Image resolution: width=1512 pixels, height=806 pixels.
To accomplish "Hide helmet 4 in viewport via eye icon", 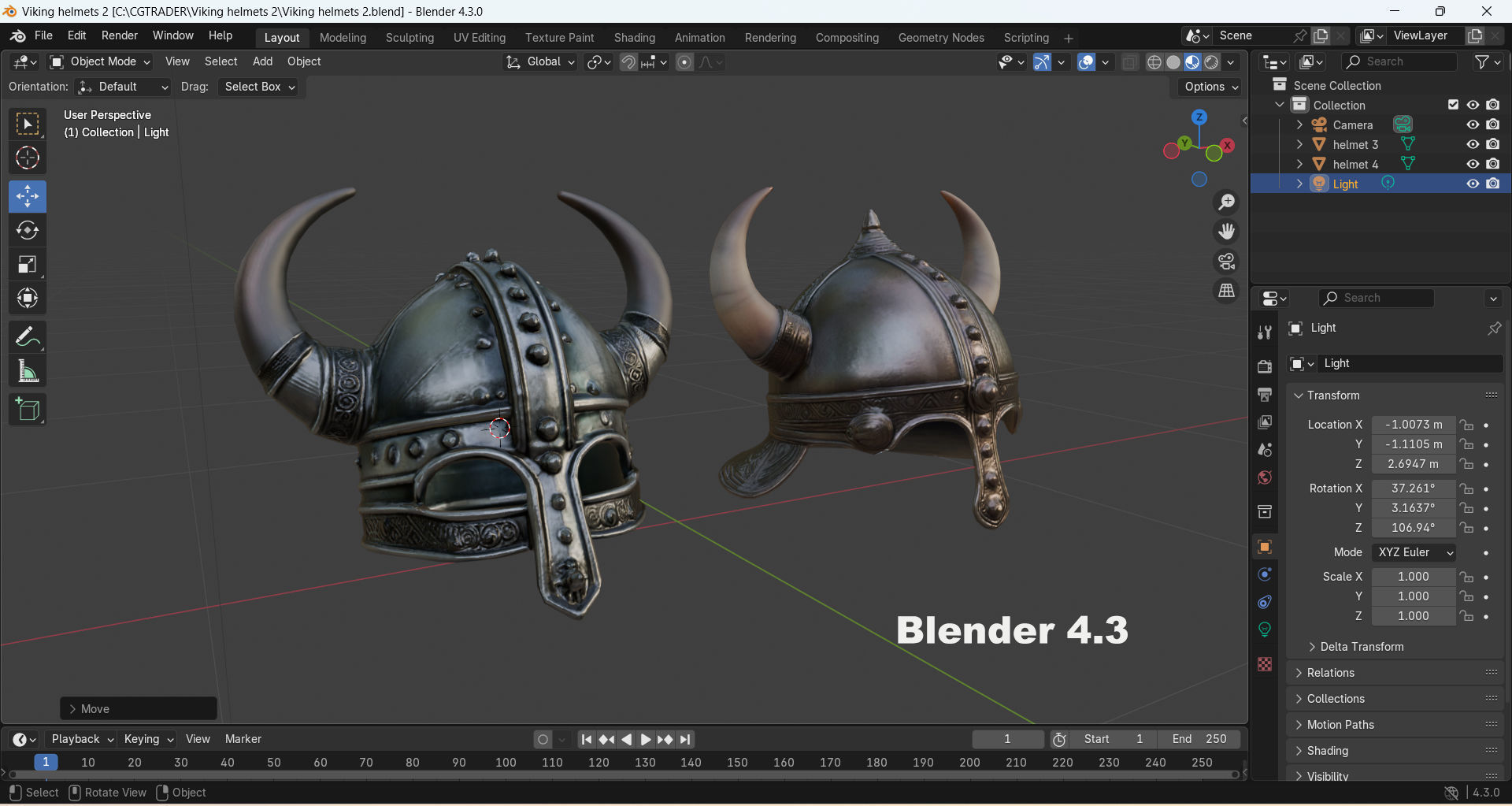I will pos(1473,164).
